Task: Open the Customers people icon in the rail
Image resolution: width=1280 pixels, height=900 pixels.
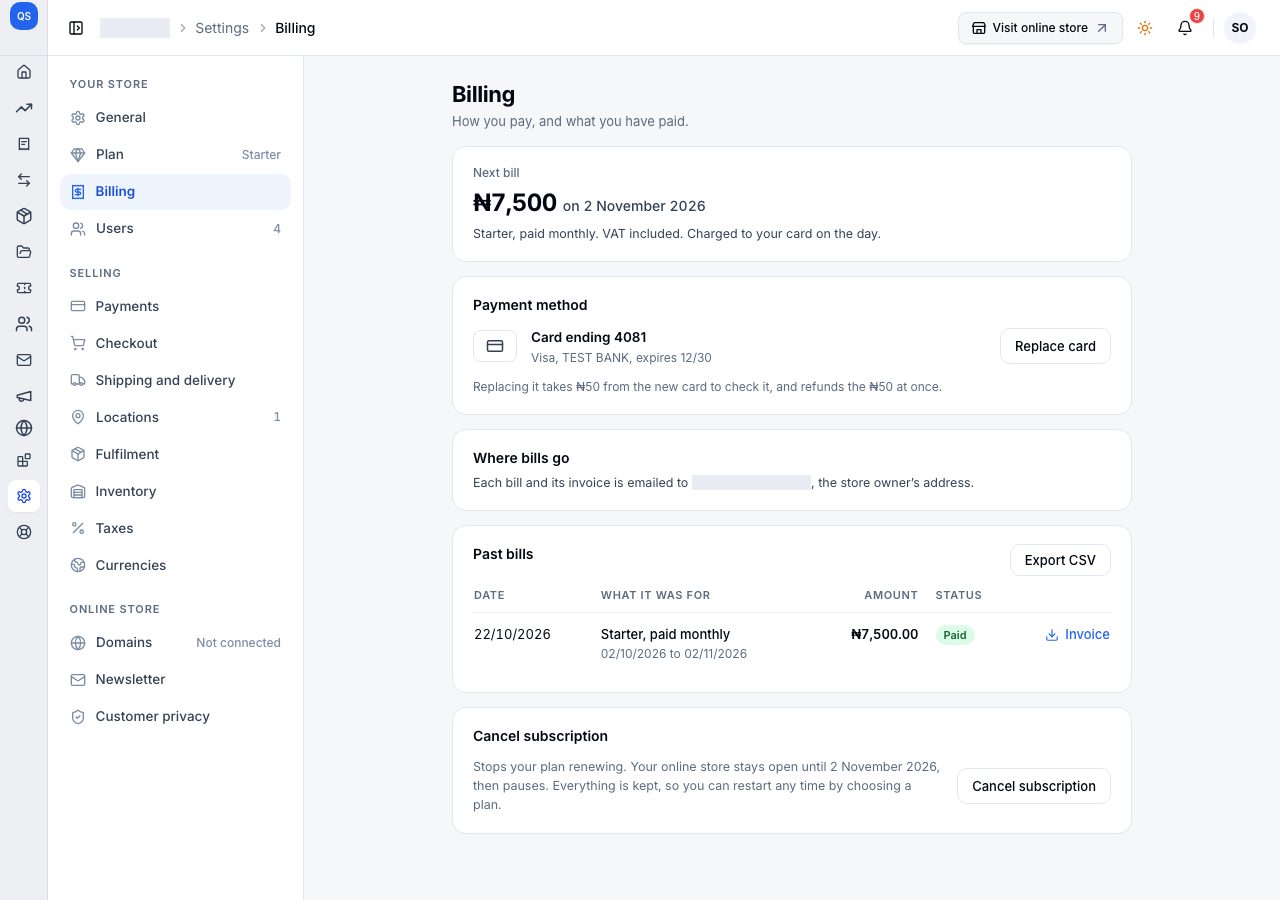Action: (24, 324)
